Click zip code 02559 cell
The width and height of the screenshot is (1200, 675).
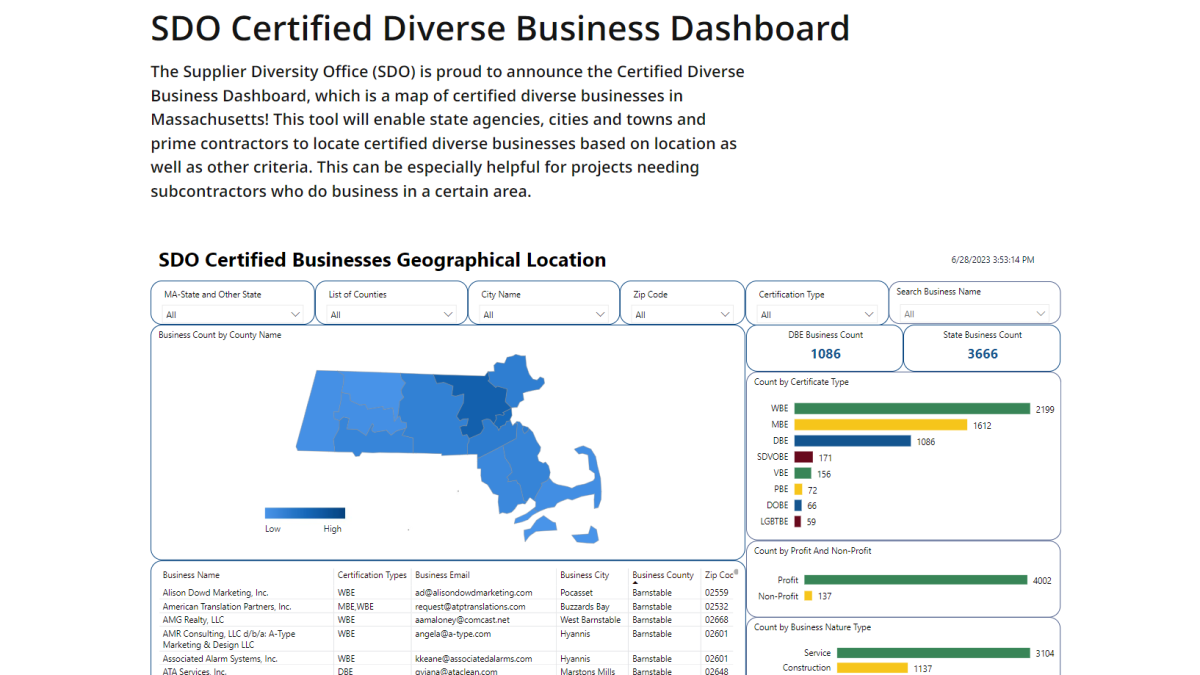coord(716,593)
